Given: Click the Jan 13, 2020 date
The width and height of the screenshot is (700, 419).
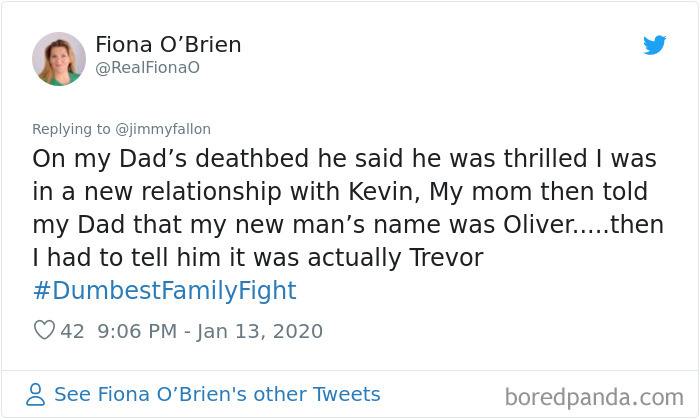Looking at the screenshot, I should [x=260, y=330].
